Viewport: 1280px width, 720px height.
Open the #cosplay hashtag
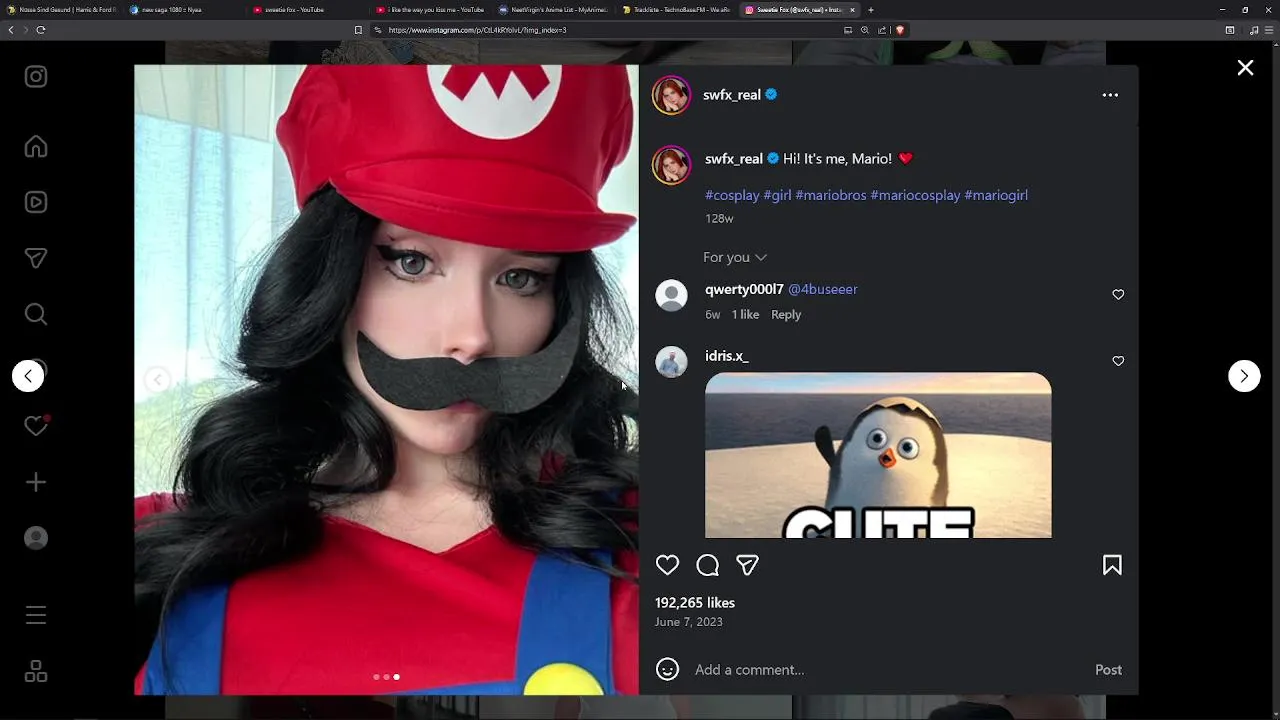tap(732, 195)
